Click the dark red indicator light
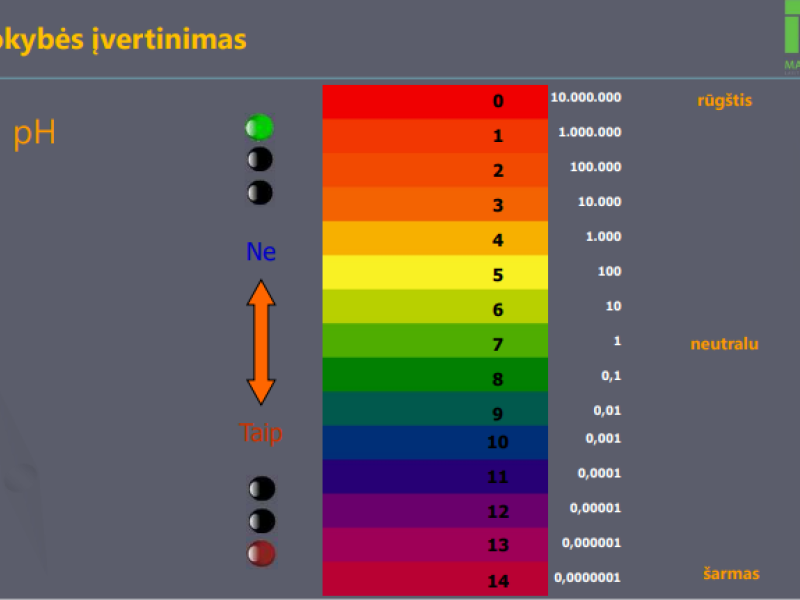Viewport: 800px width, 600px height. [x=261, y=554]
